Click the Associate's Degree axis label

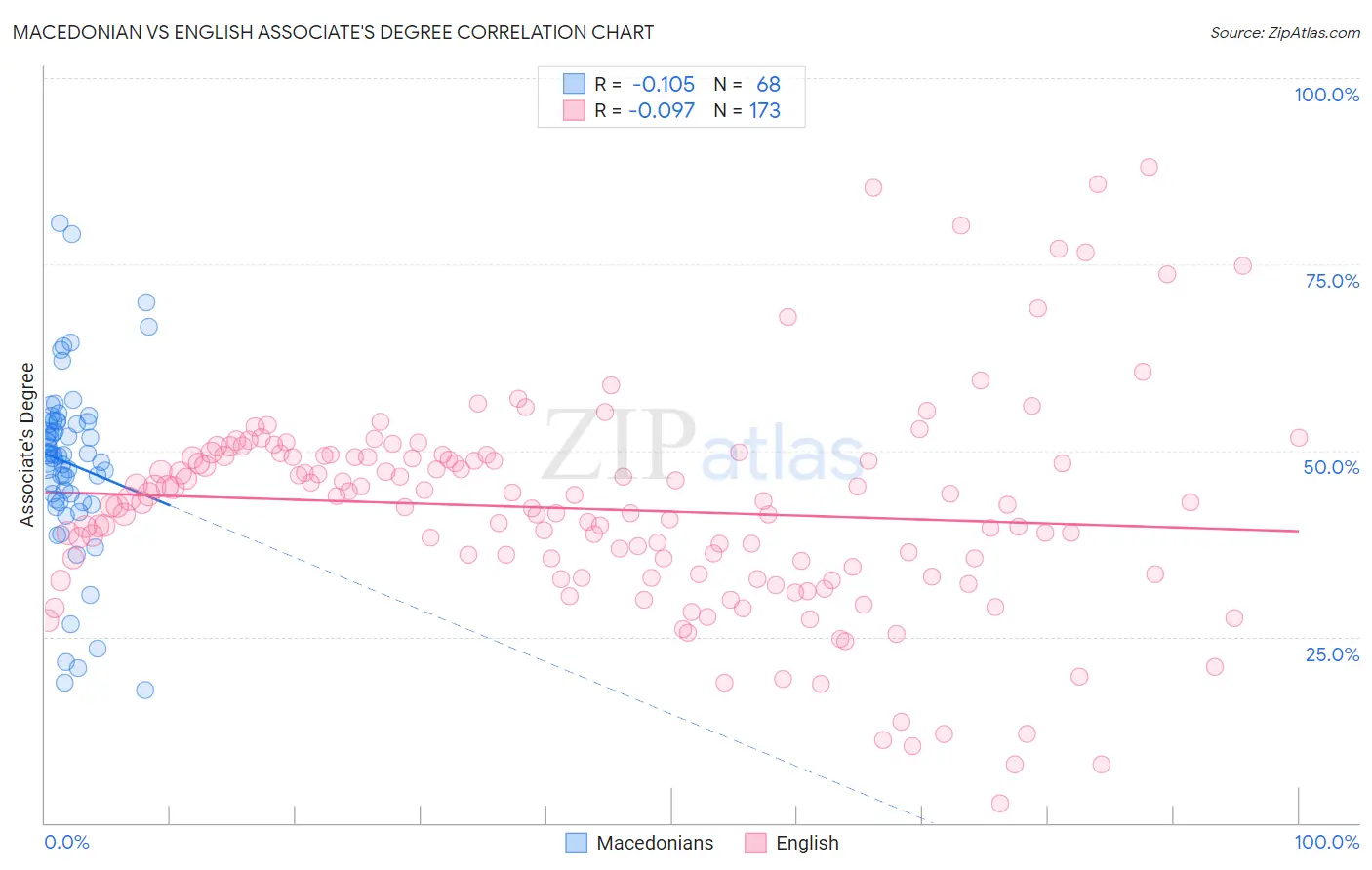pyautogui.click(x=27, y=444)
